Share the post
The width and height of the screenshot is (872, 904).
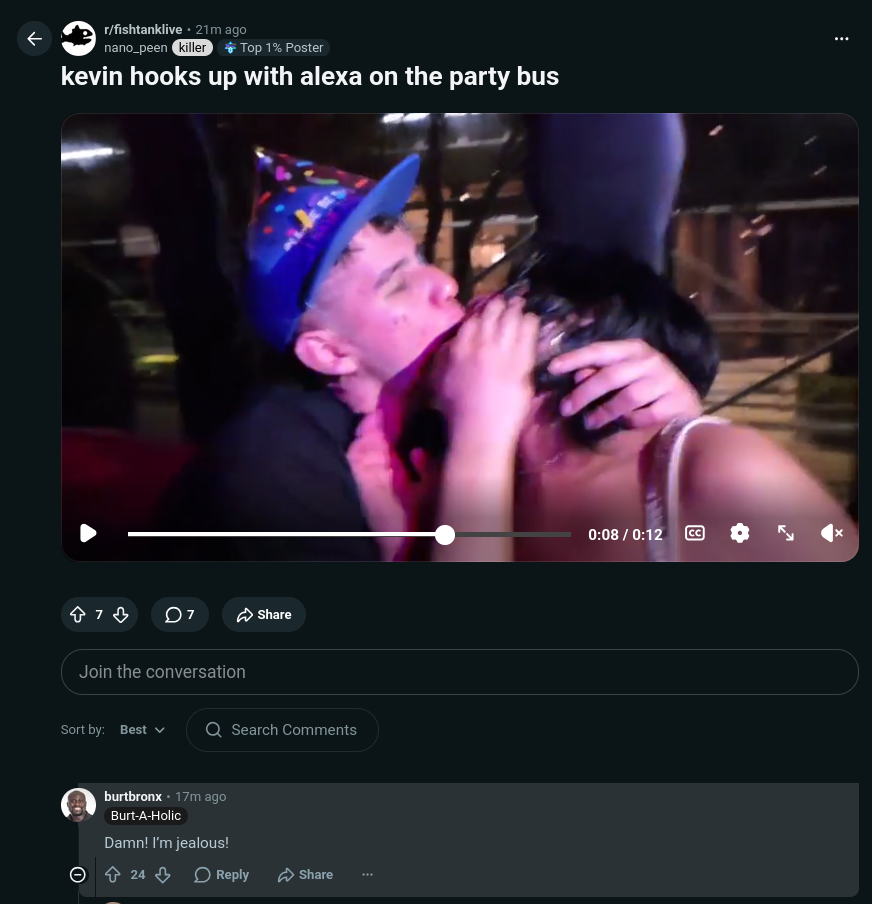point(264,615)
